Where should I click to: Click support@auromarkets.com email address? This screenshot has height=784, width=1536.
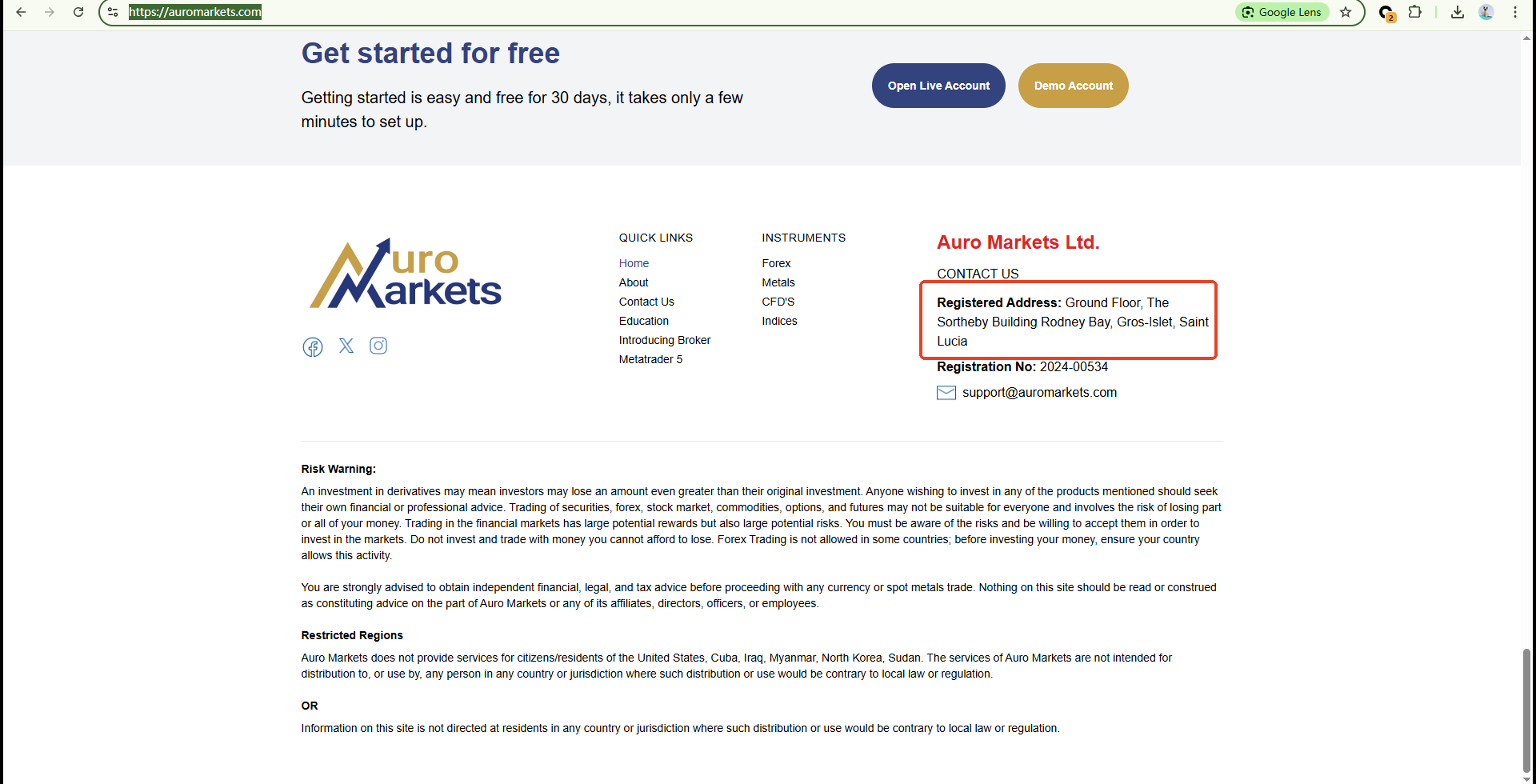(x=1039, y=392)
